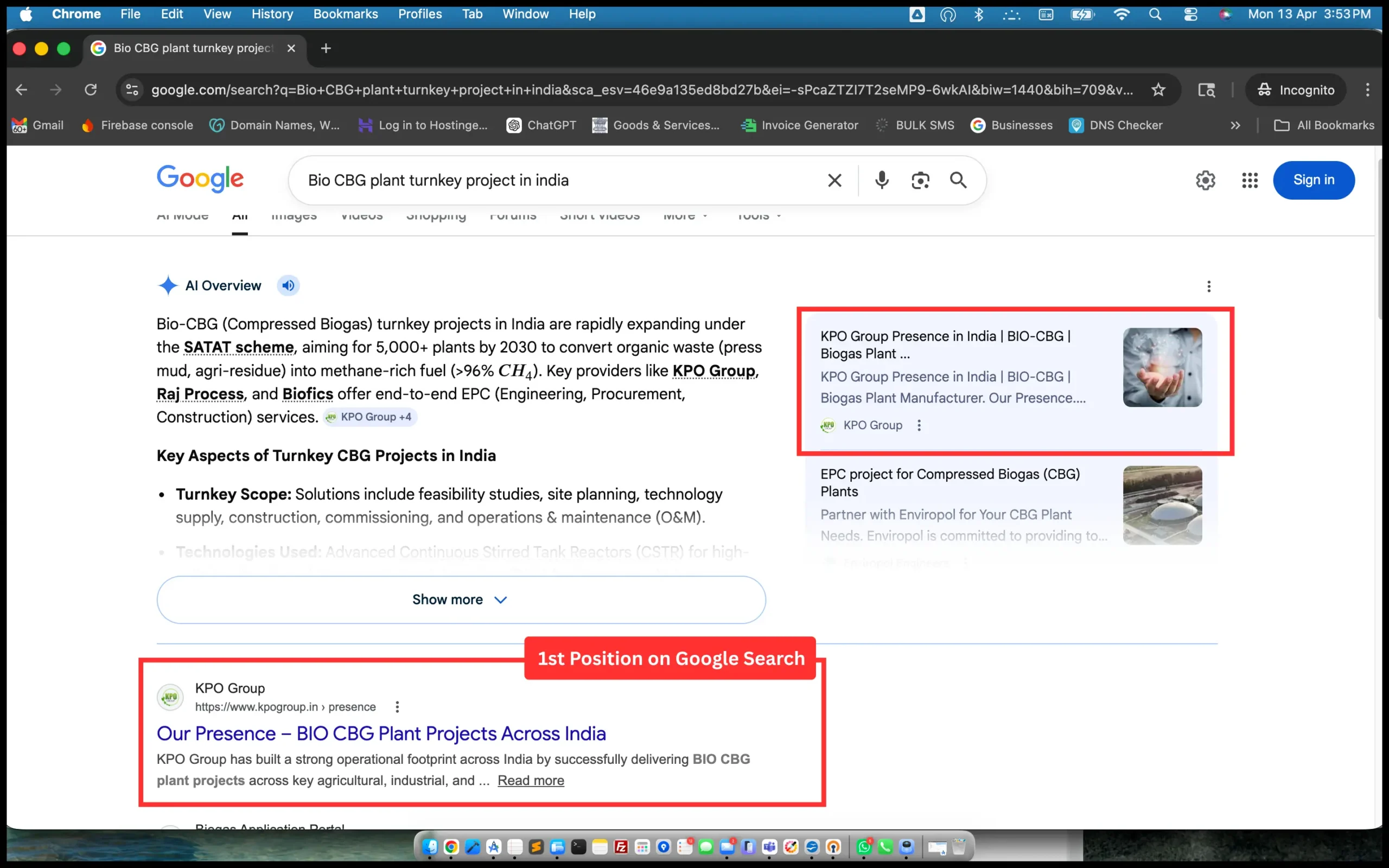Open the Google apps grid
The height and width of the screenshot is (868, 1389).
pyautogui.click(x=1250, y=180)
